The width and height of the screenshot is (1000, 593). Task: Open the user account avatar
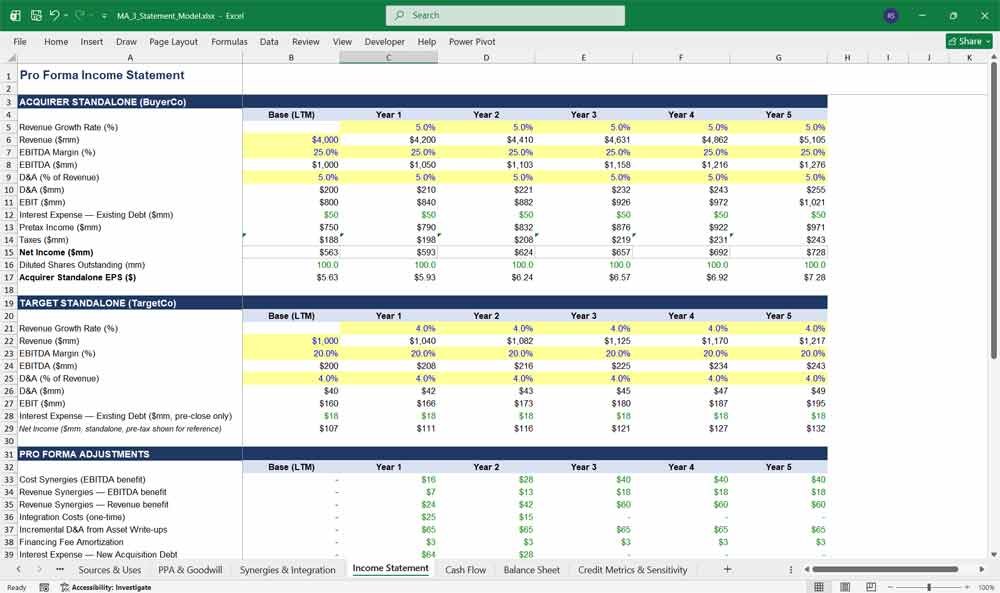point(891,15)
